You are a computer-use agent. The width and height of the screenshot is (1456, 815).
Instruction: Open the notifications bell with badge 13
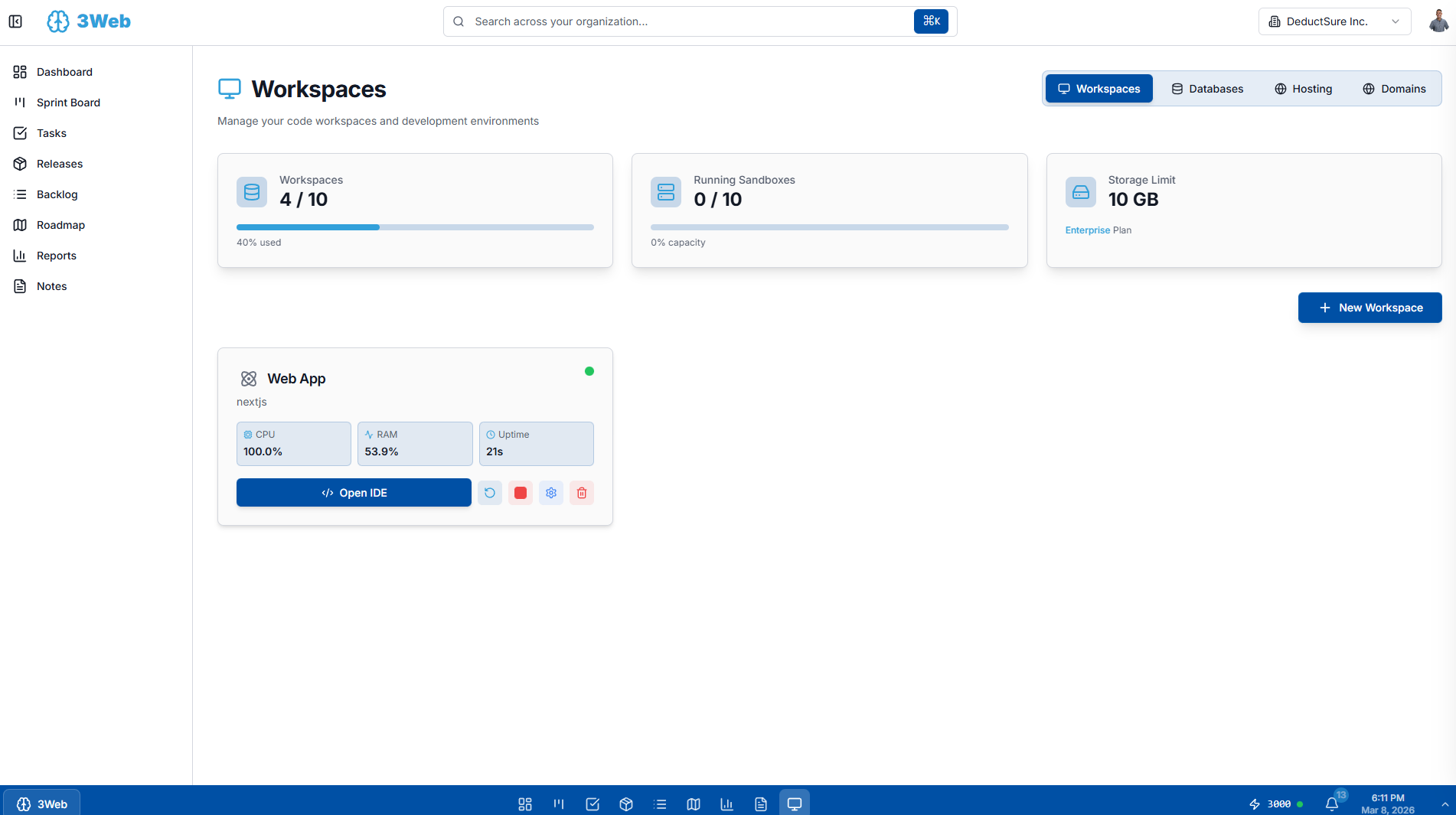(x=1333, y=804)
